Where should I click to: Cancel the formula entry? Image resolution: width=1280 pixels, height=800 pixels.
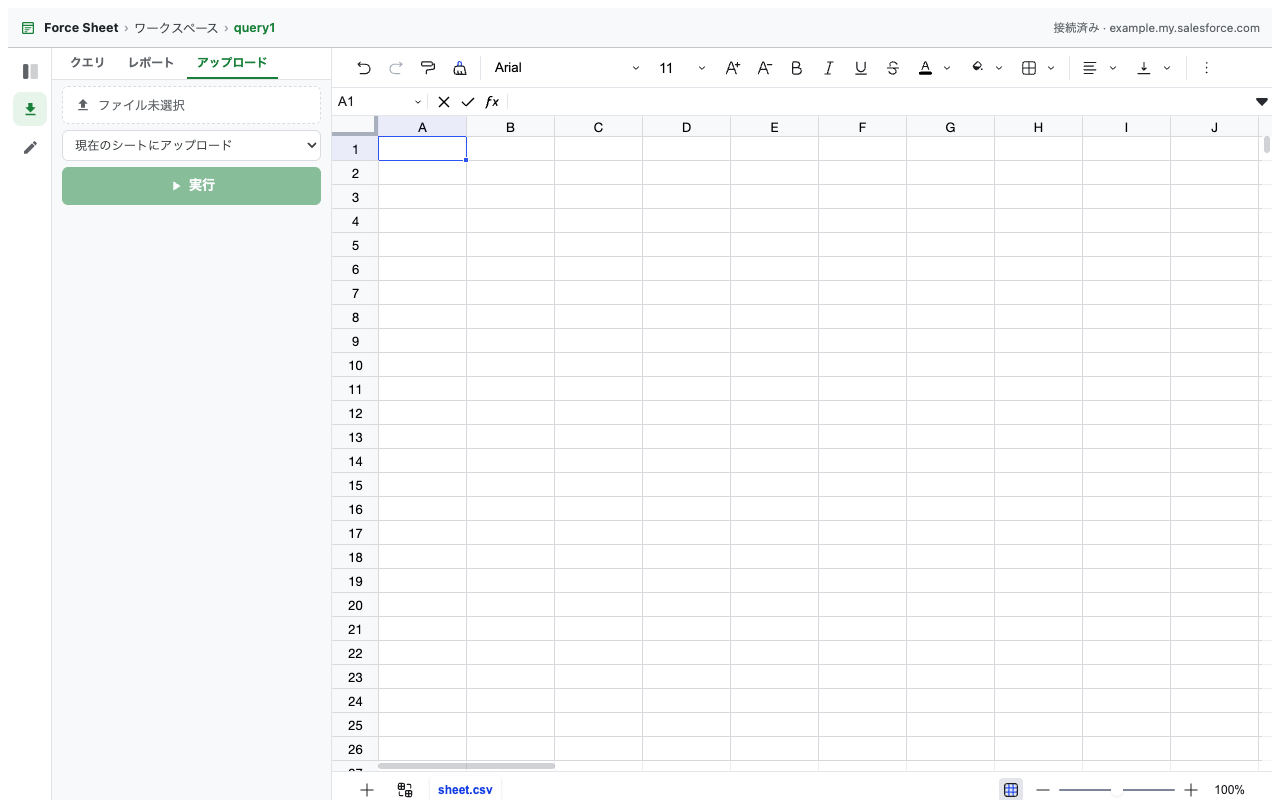click(x=444, y=102)
